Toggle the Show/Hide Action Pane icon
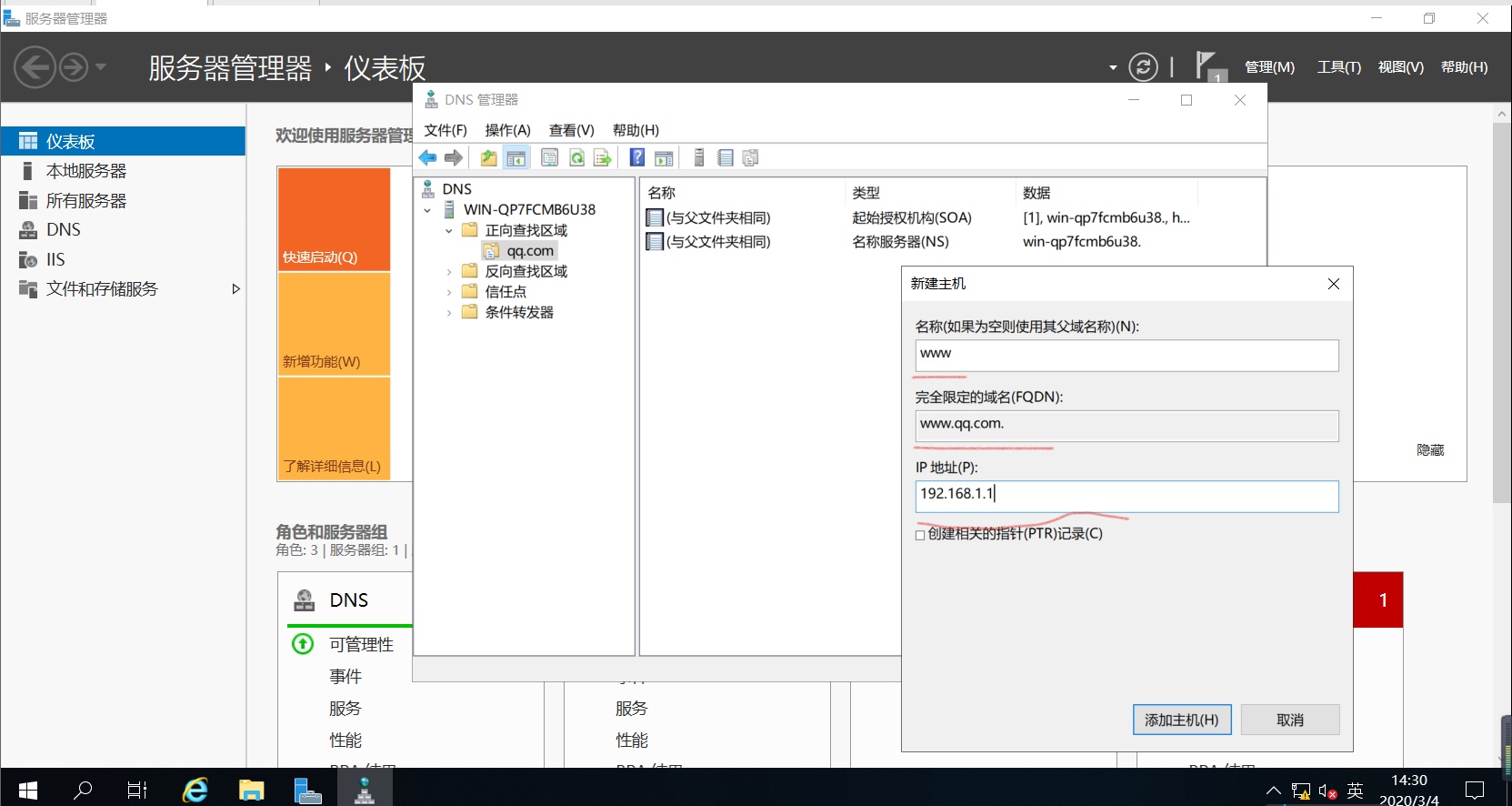This screenshot has width=1512, height=806. [x=665, y=158]
